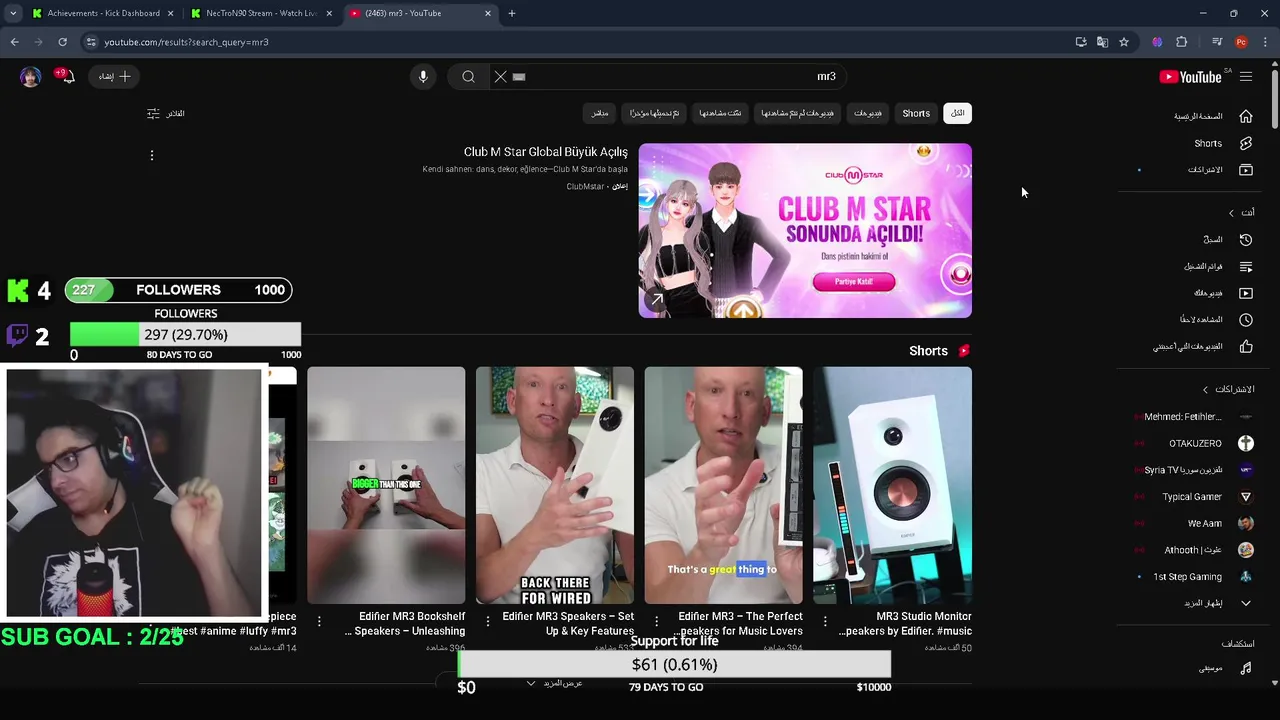This screenshot has width=1280, height=720.
Task: Toggle the YouTube hamburger guide menu
Action: (x=1246, y=77)
